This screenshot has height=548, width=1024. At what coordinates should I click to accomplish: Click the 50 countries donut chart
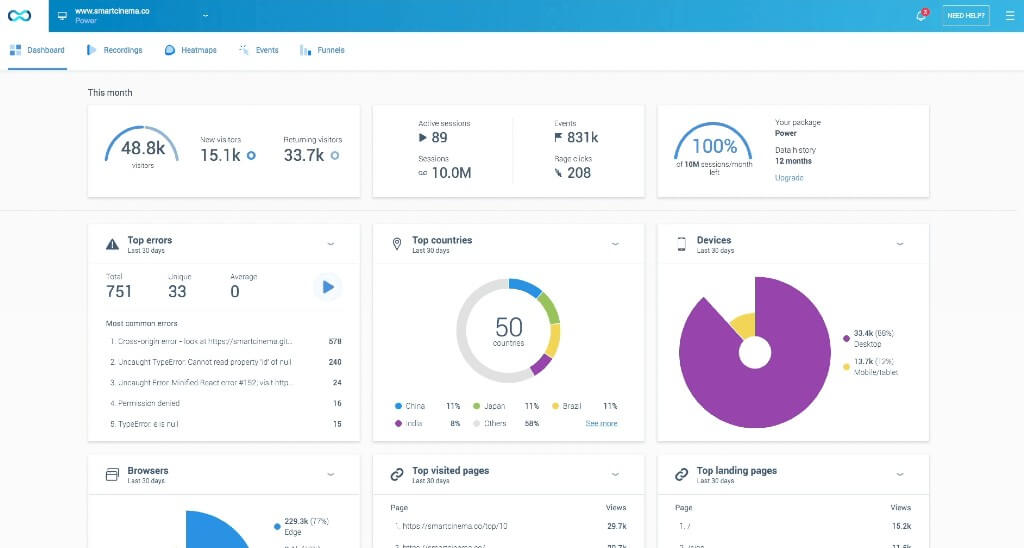pos(508,330)
